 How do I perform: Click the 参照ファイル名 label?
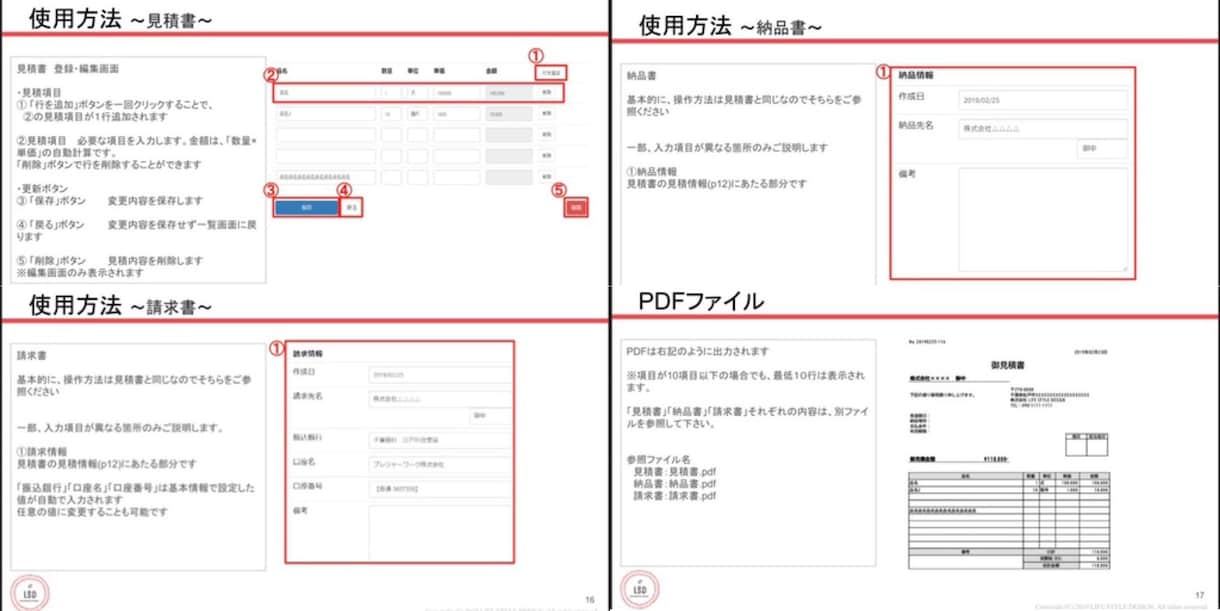[658, 459]
